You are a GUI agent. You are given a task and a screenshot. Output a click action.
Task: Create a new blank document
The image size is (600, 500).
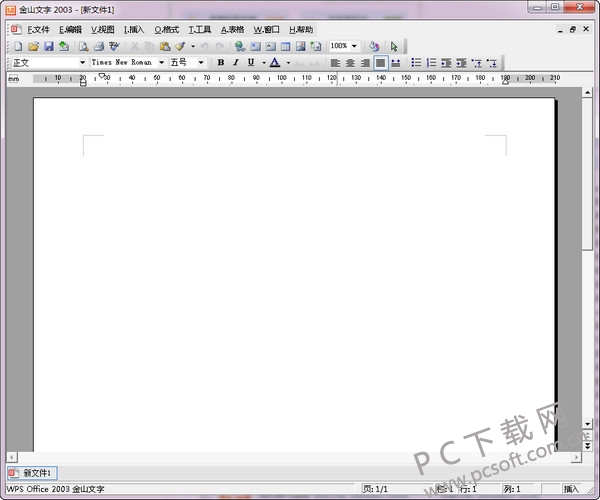click(x=18, y=46)
